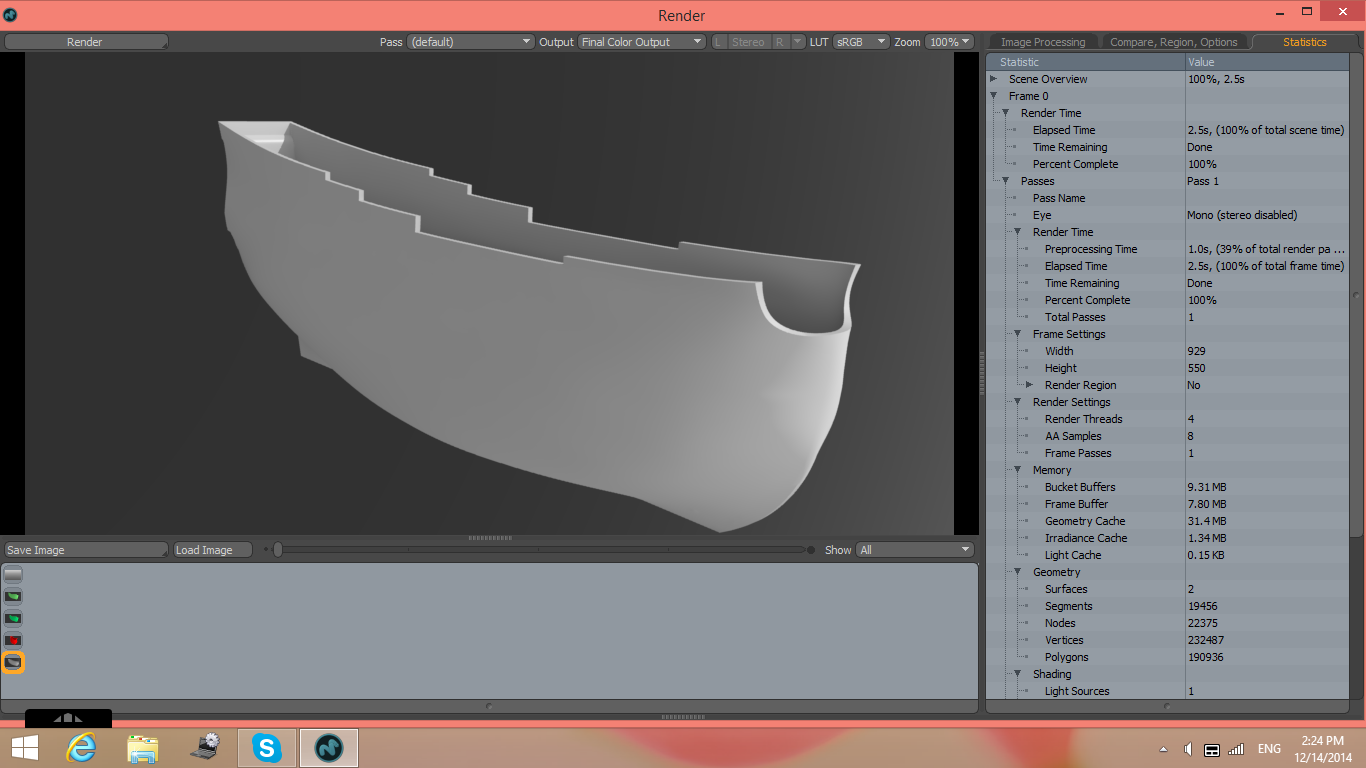Image resolution: width=1366 pixels, height=768 pixels.
Task: Click the modo app taskbar icon
Action: 329,747
